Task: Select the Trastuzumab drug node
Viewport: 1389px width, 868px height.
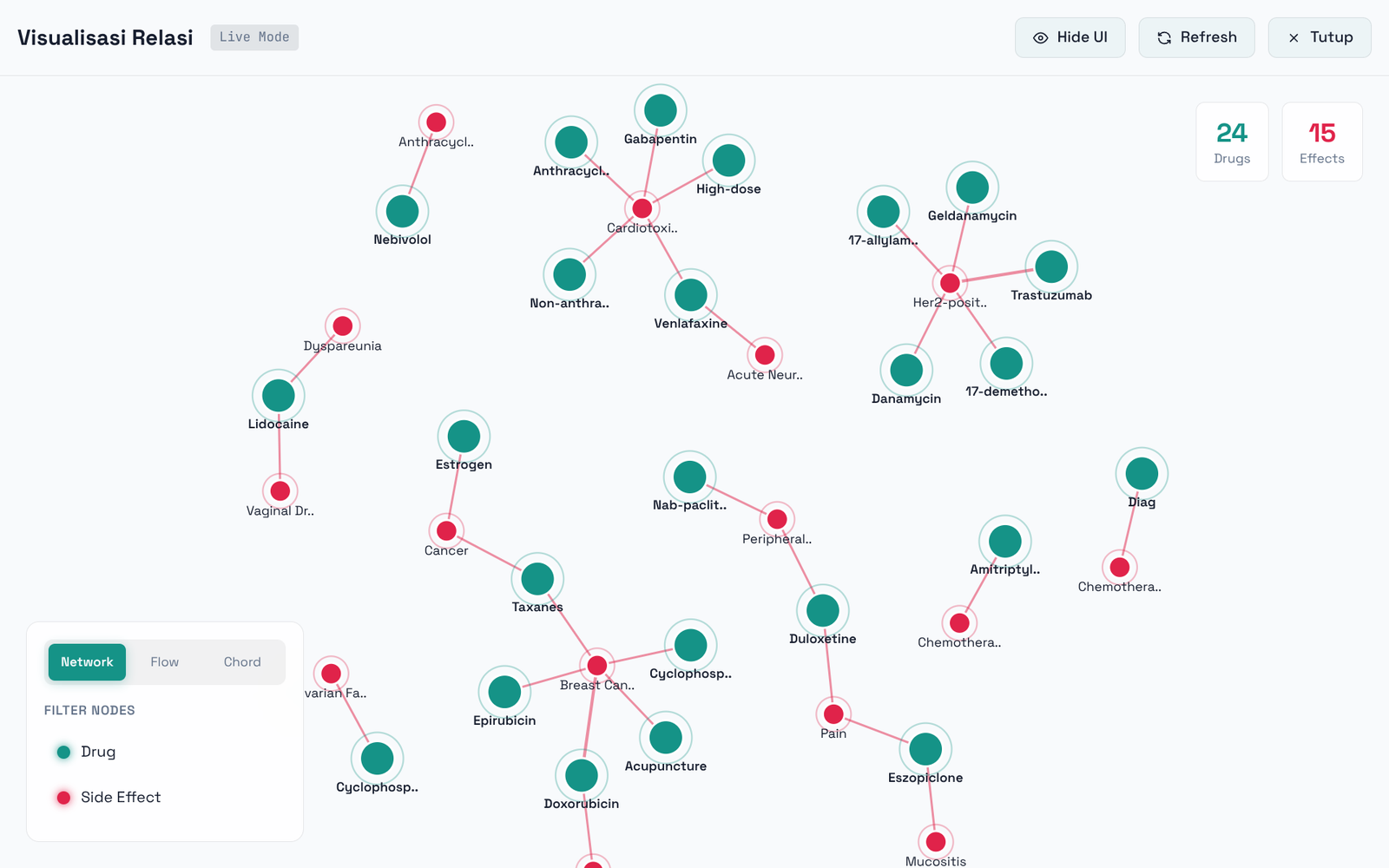Action: pos(1051,266)
